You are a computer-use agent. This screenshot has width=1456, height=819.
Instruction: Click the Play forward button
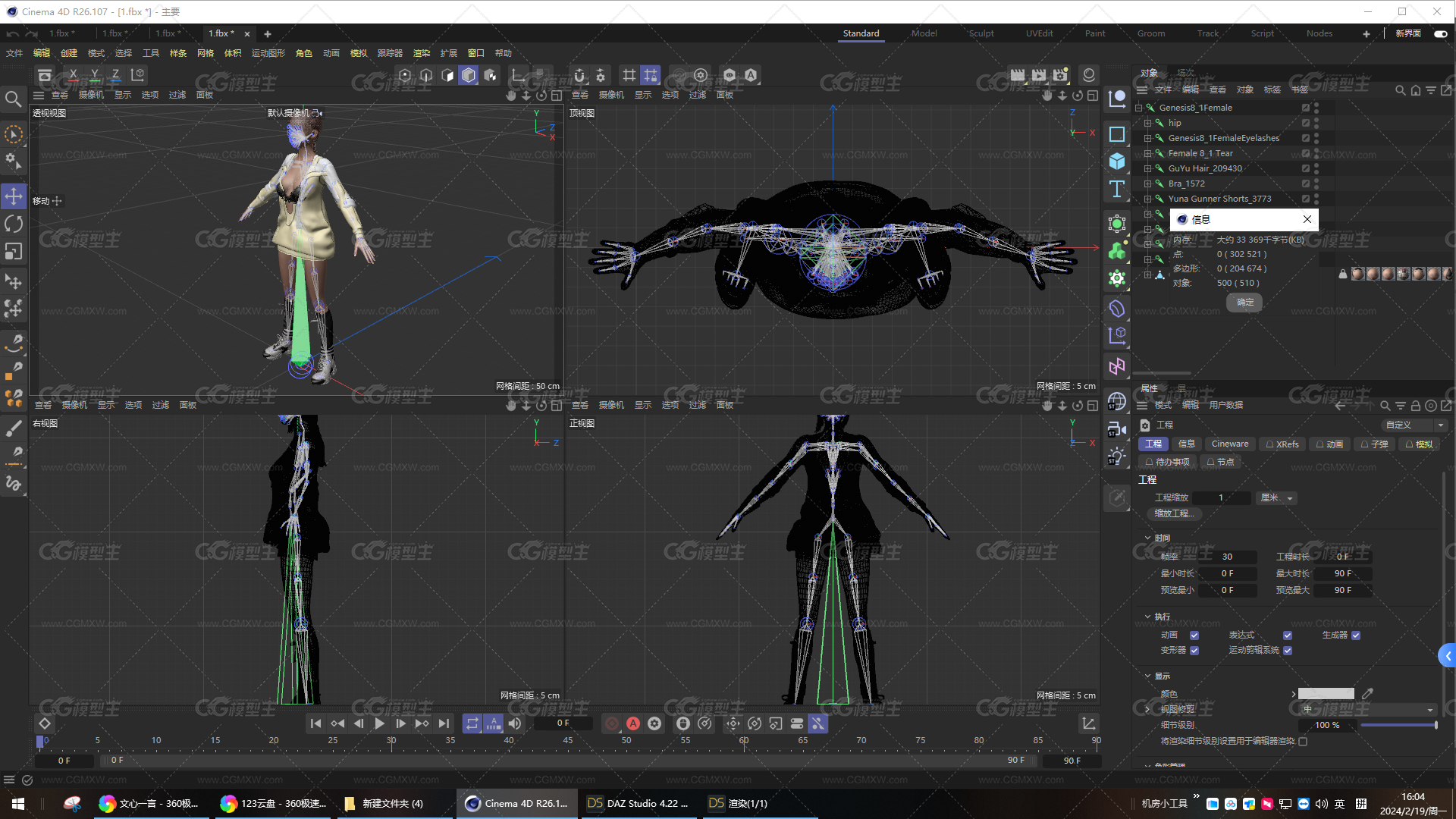[379, 723]
